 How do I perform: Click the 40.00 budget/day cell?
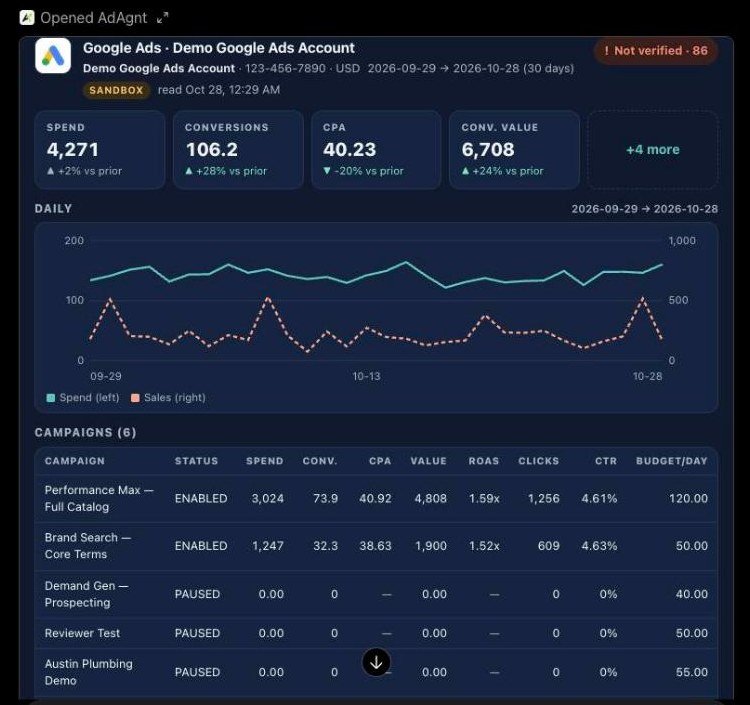(x=692, y=594)
